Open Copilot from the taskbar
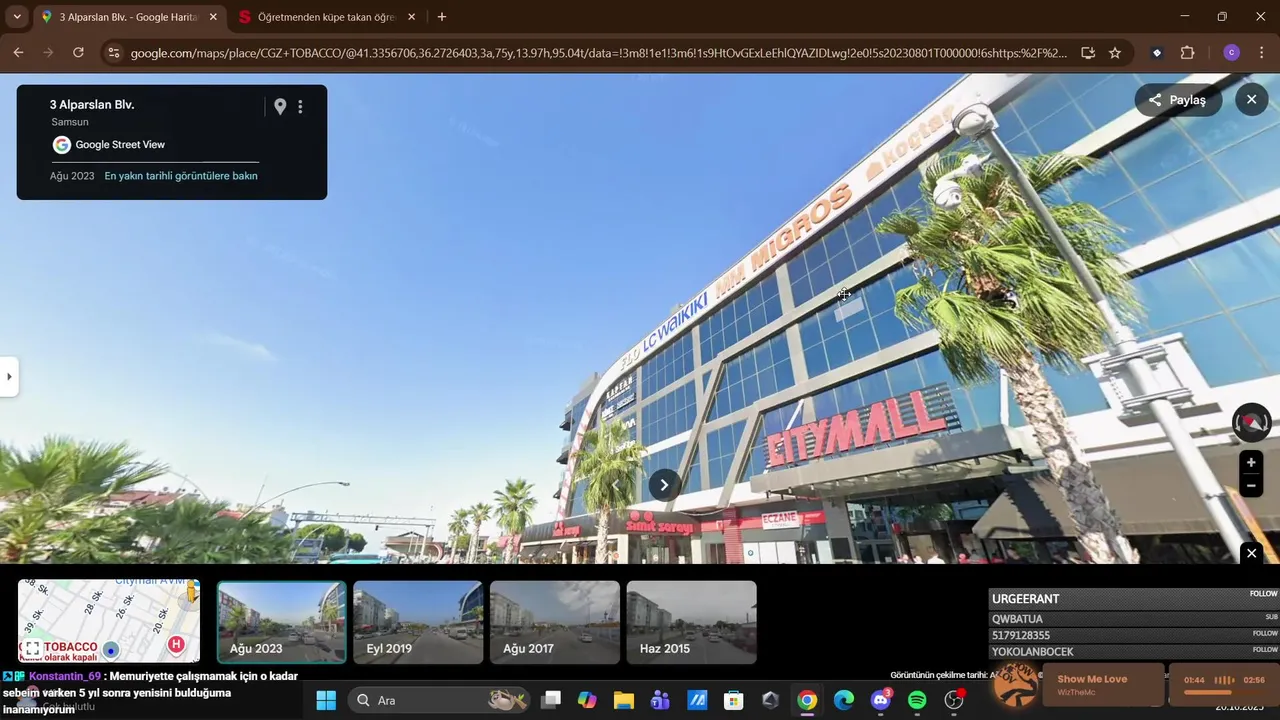This screenshot has height=720, width=1280. [x=587, y=701]
